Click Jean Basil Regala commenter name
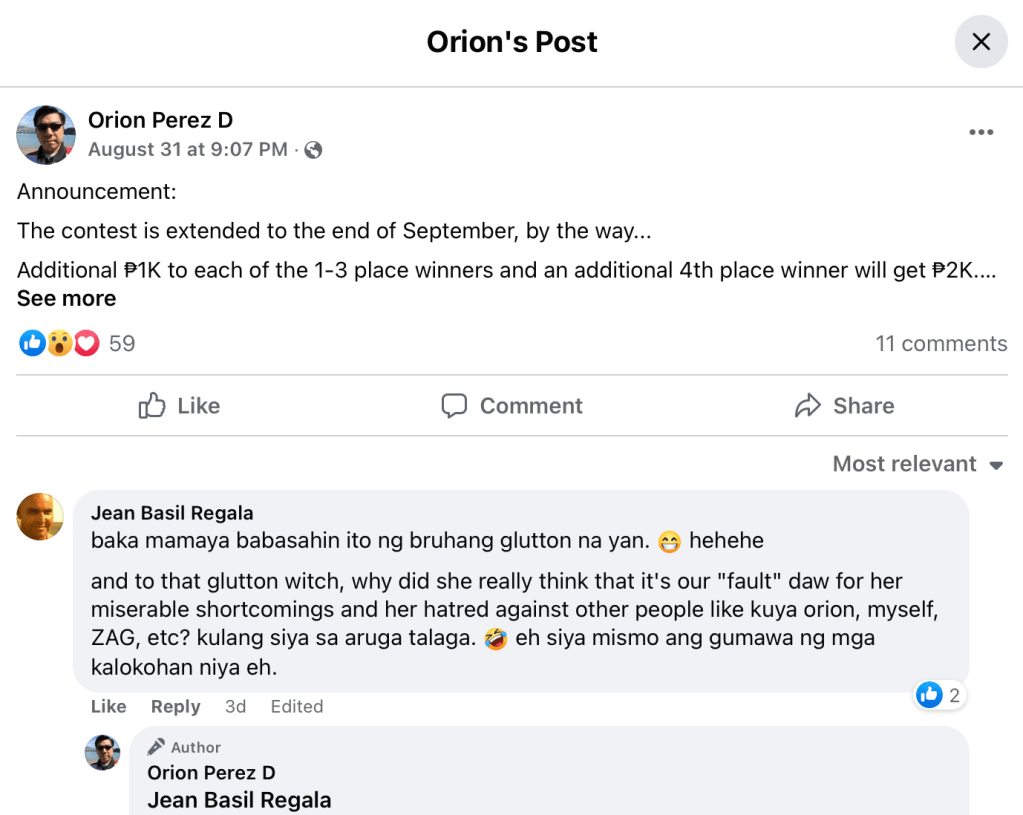Screen dimensions: 1023x815 [x=172, y=513]
